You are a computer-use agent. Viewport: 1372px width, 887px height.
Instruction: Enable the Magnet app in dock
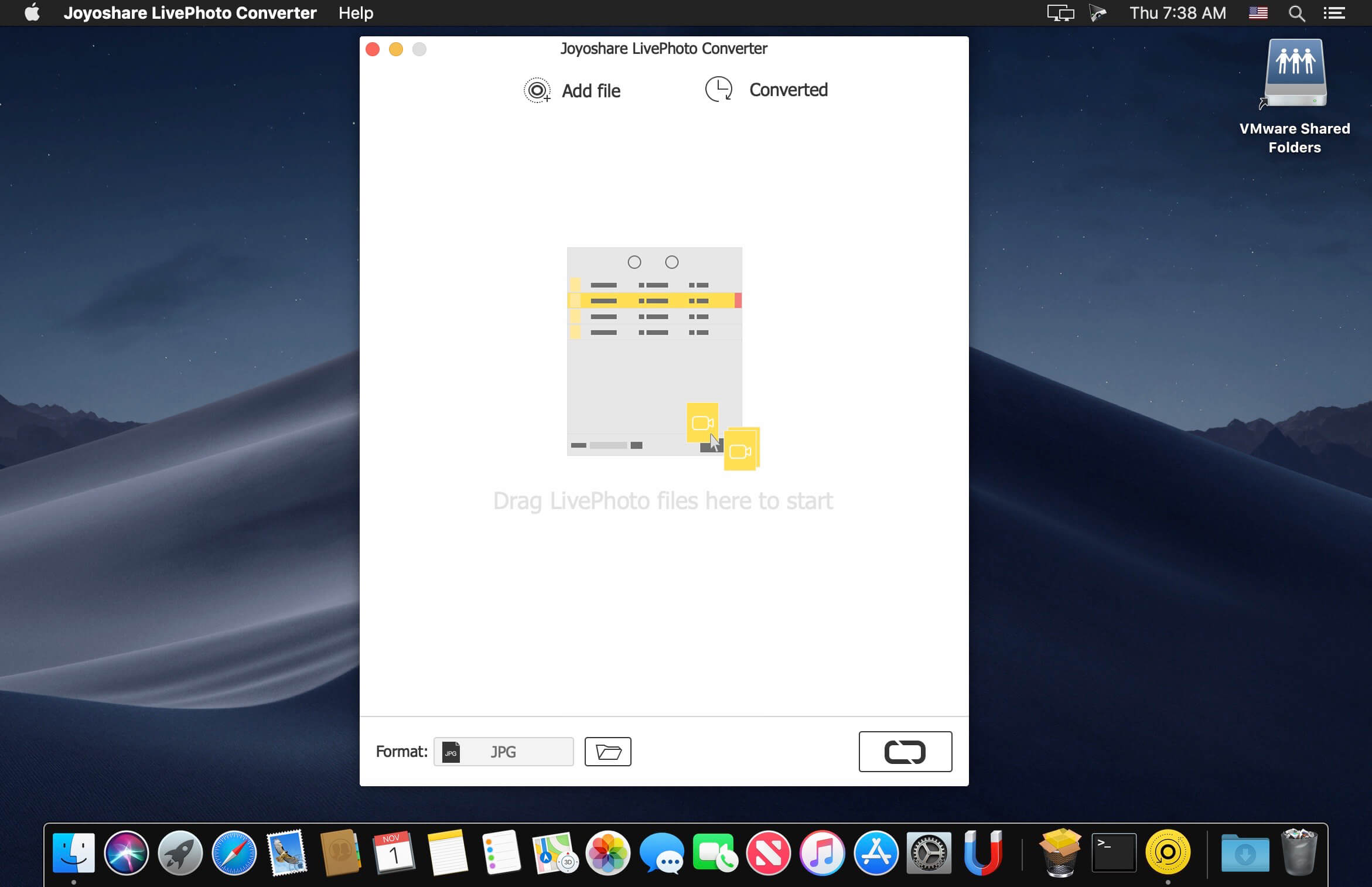984,852
